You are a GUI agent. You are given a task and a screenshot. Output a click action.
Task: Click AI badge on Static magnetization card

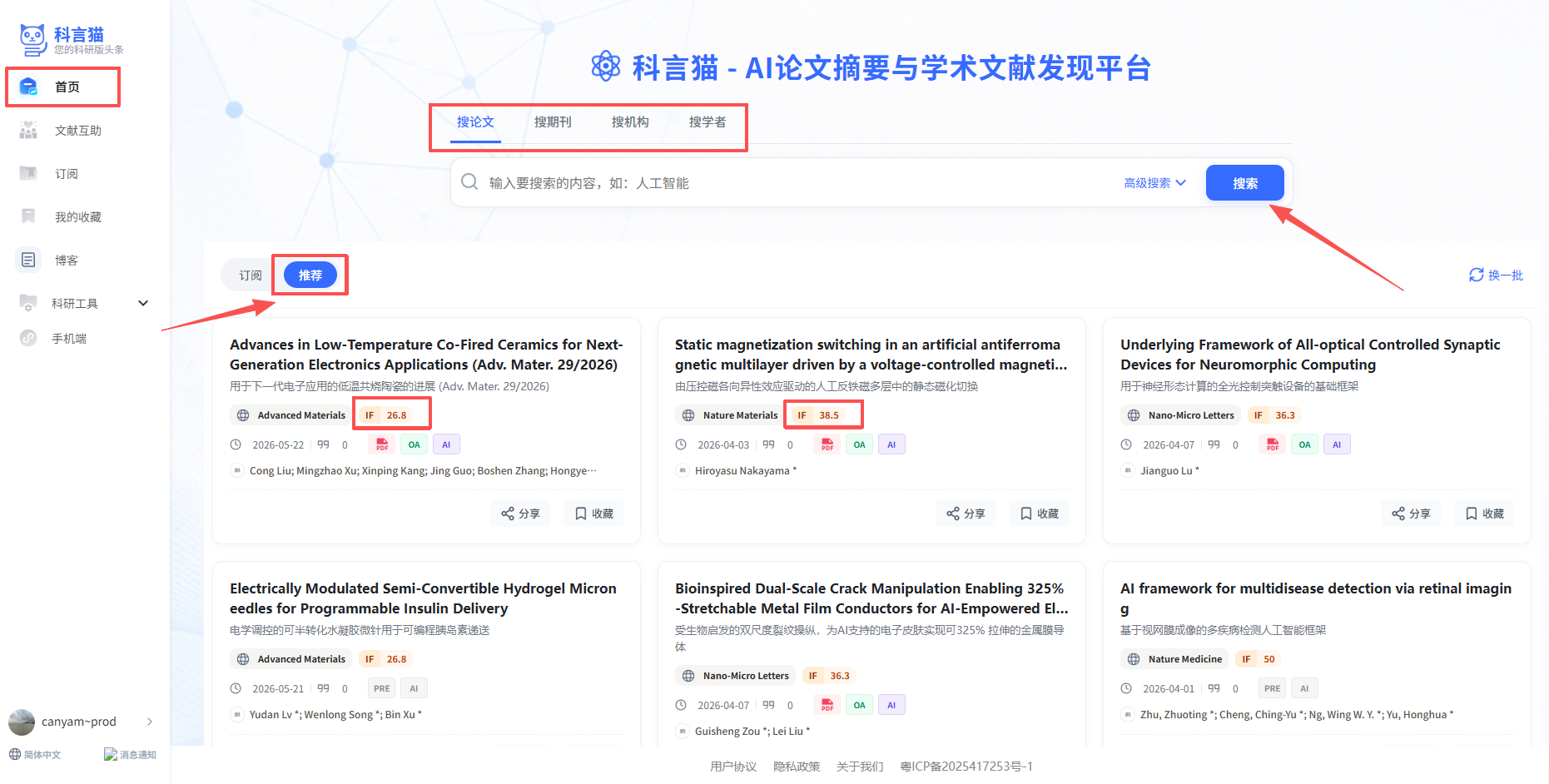click(891, 444)
